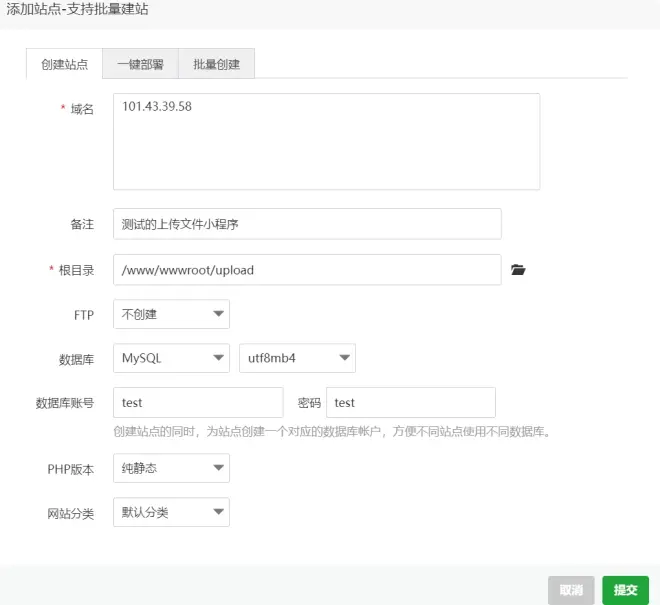Open the utf8mb4 charset dropdown

(x=297, y=358)
